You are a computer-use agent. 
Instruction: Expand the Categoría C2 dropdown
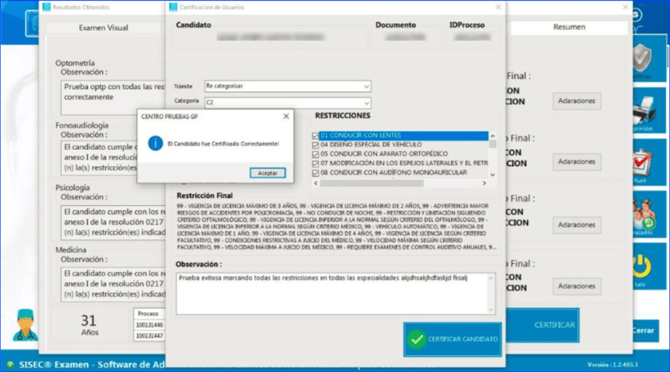288,103
